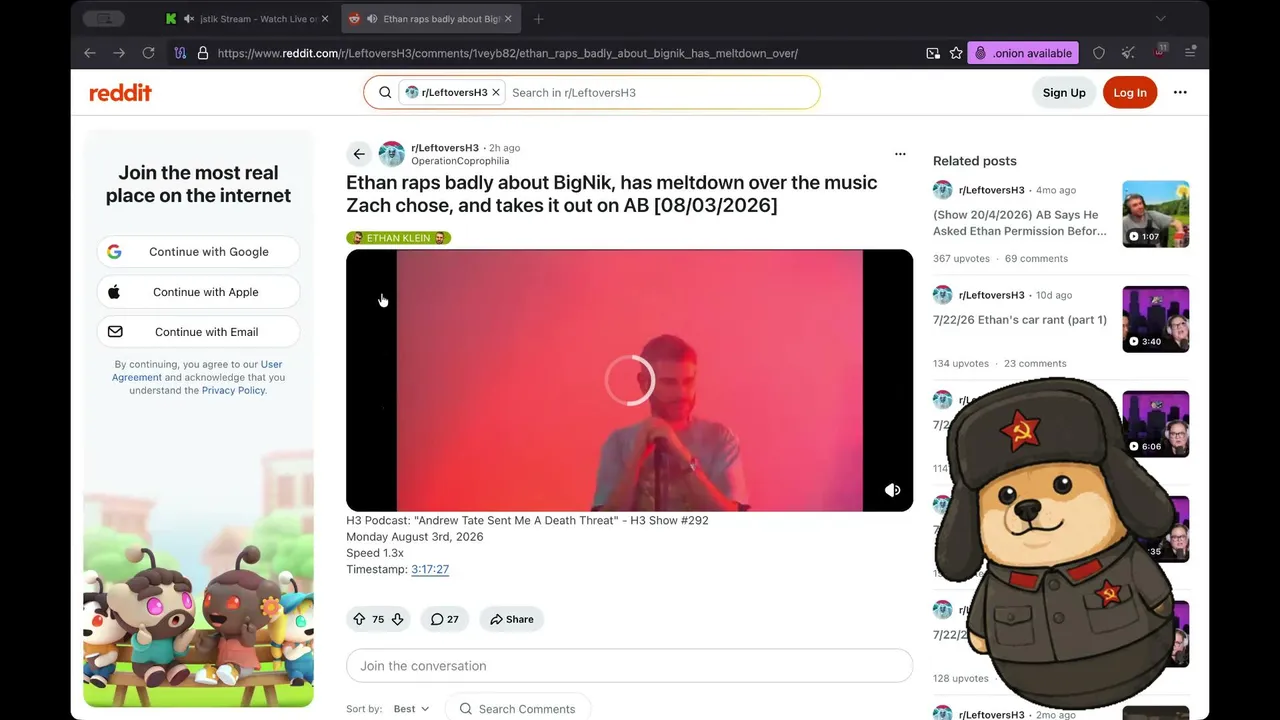Click the extension icon with red badge in toolbar

click(1160, 52)
